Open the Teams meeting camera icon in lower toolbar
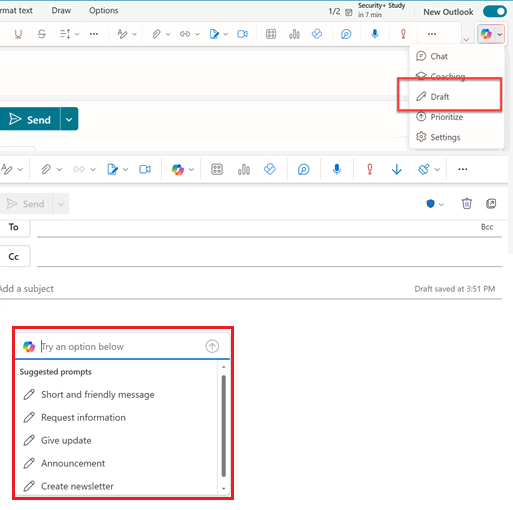The width and height of the screenshot is (513, 510). (x=145, y=169)
